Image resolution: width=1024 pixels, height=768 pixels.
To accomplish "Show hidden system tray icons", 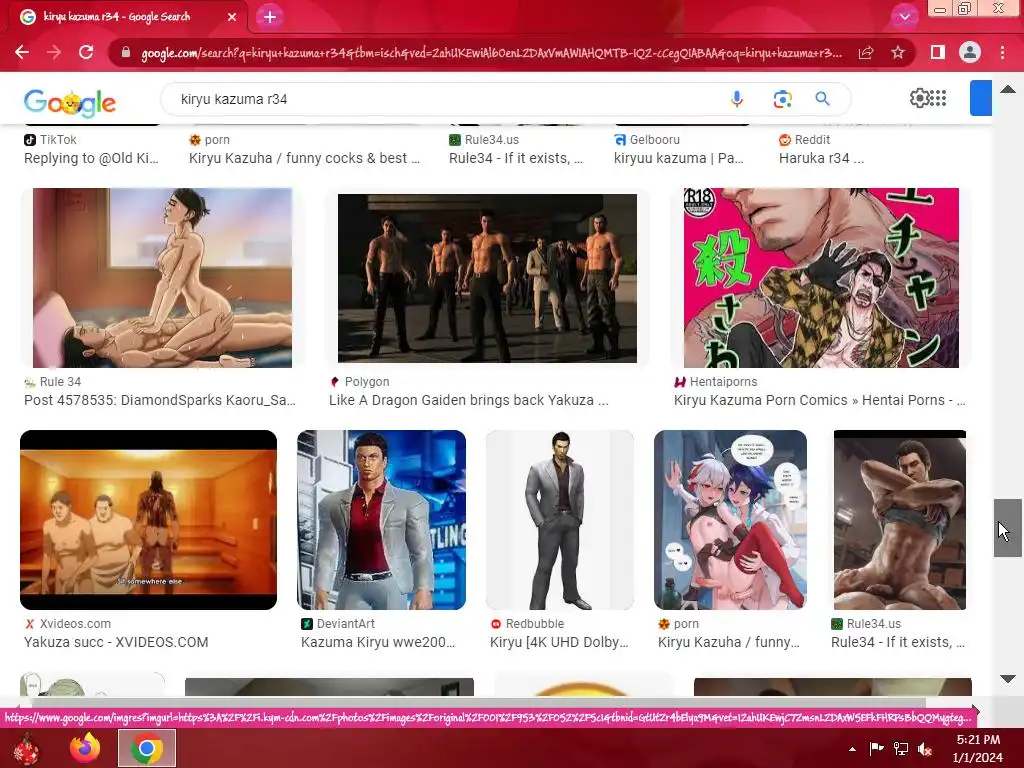I will pos(852,749).
